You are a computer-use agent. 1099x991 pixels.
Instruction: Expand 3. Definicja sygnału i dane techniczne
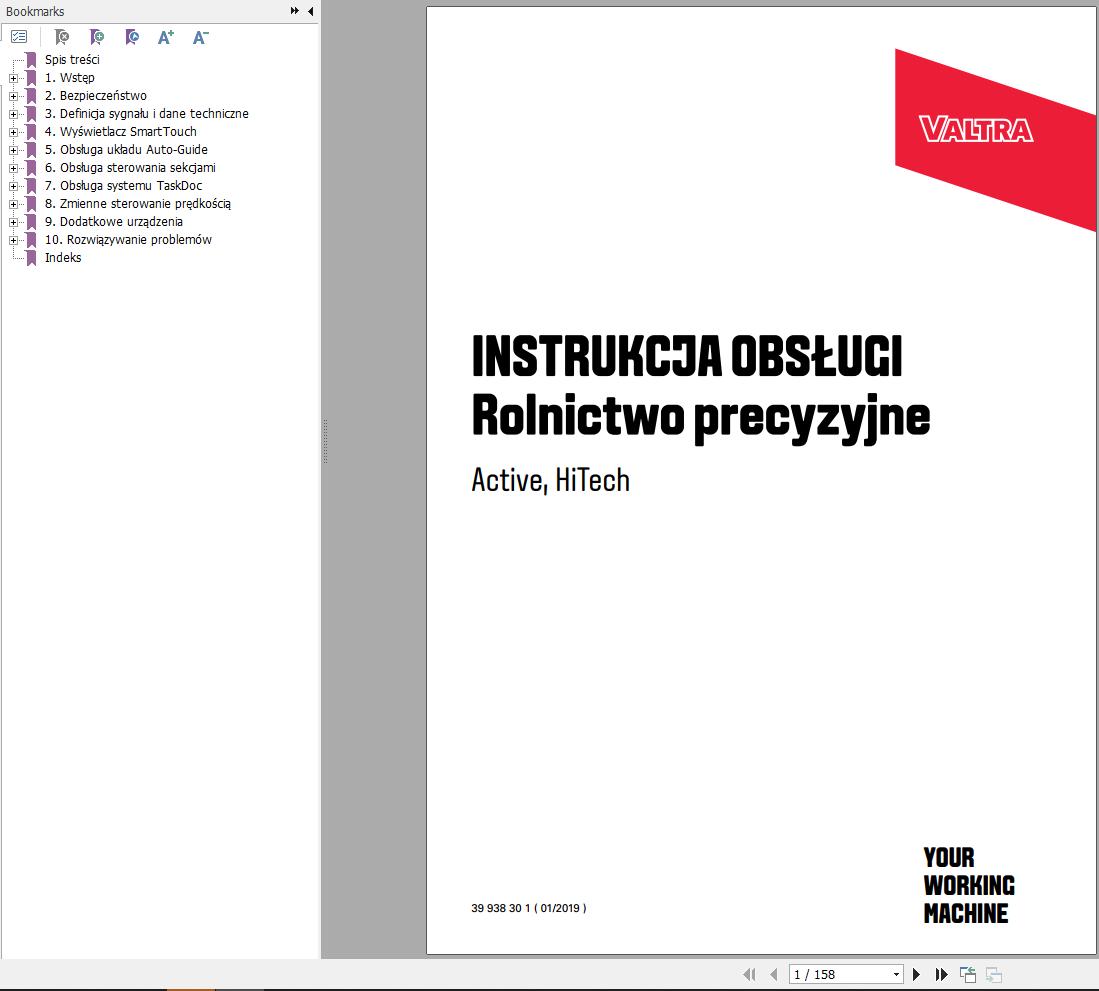13,114
